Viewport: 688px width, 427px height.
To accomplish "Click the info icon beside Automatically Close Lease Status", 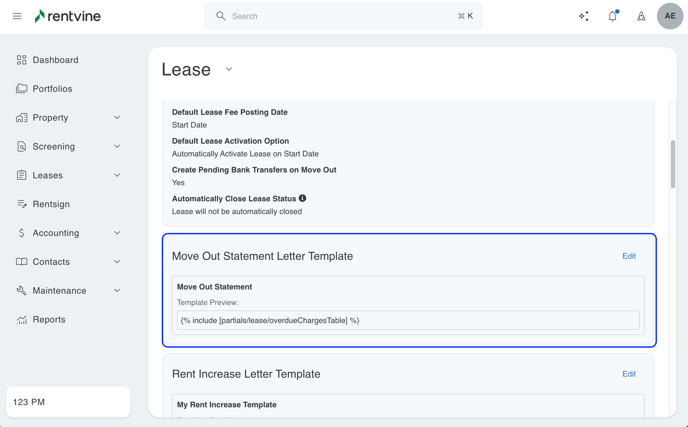I will click(x=303, y=198).
